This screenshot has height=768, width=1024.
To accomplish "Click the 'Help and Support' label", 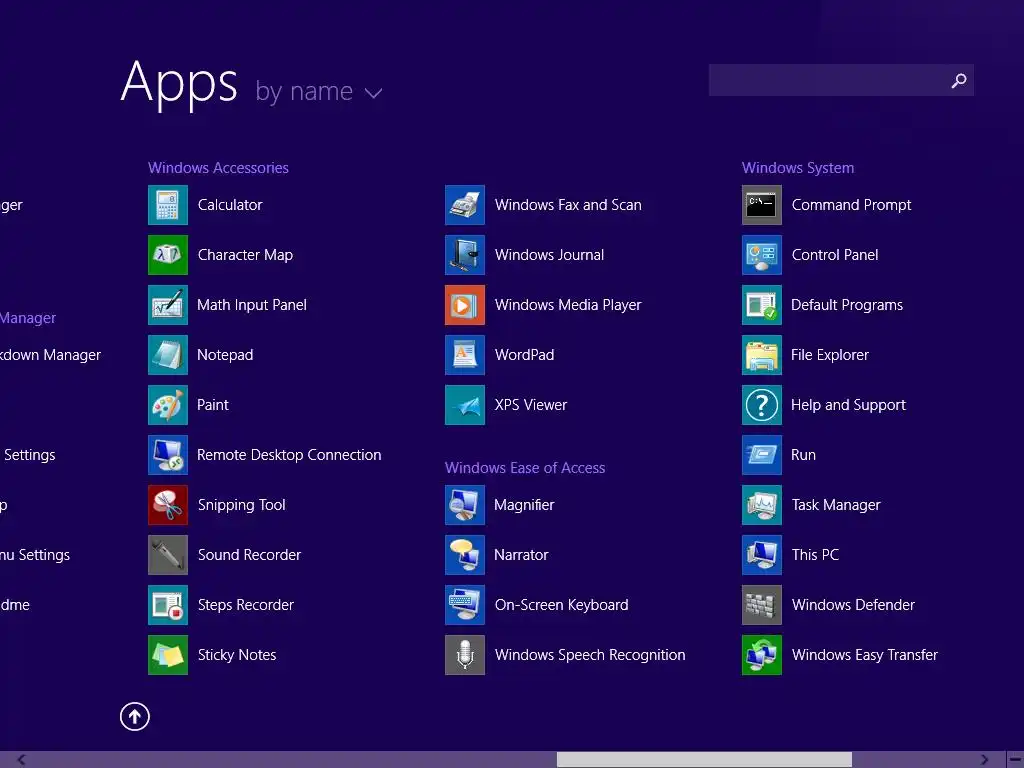I will (848, 405).
